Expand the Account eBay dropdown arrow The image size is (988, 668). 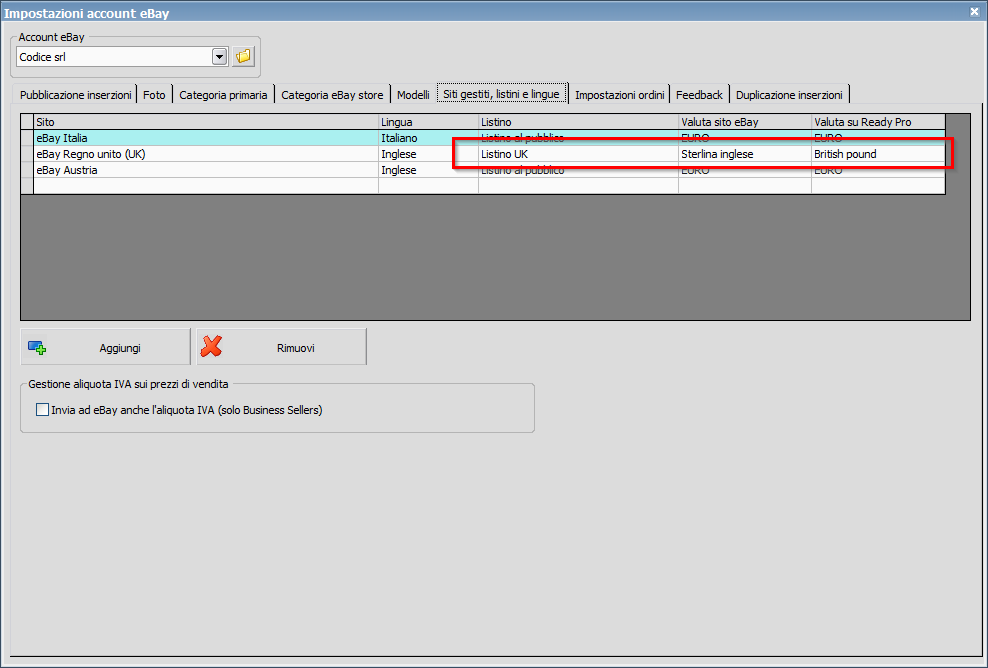tap(219, 57)
